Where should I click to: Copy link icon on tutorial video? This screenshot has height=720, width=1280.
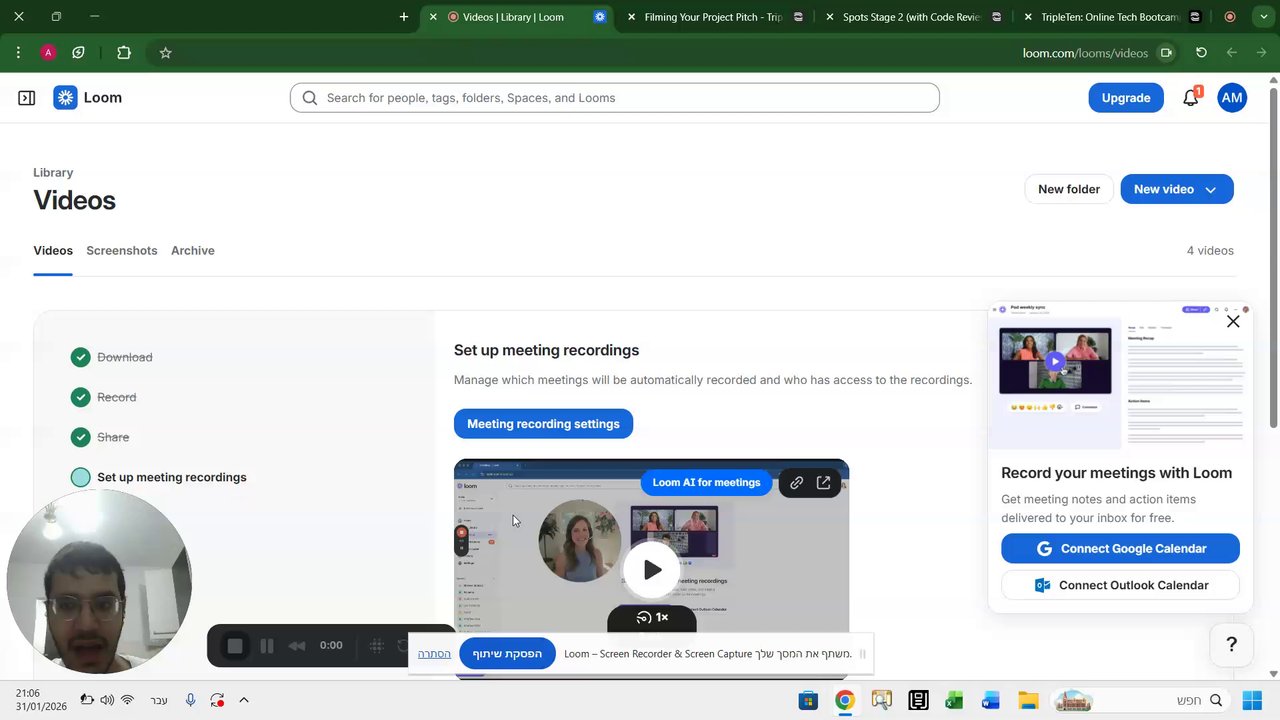click(797, 483)
